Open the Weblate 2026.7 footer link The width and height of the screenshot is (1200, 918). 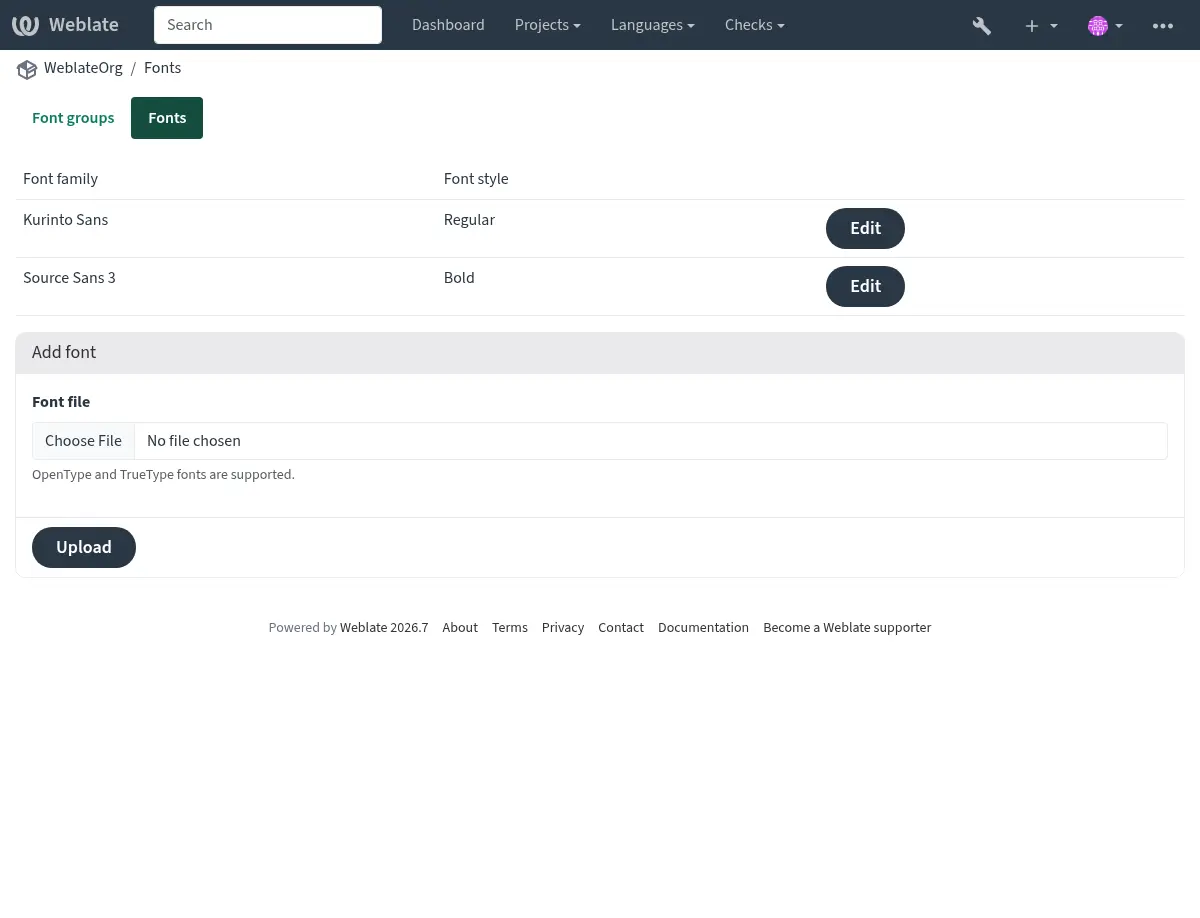[x=384, y=628]
